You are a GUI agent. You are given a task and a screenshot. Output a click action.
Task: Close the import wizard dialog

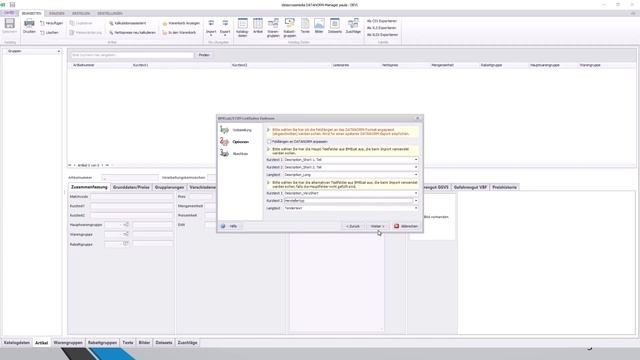(x=418, y=118)
